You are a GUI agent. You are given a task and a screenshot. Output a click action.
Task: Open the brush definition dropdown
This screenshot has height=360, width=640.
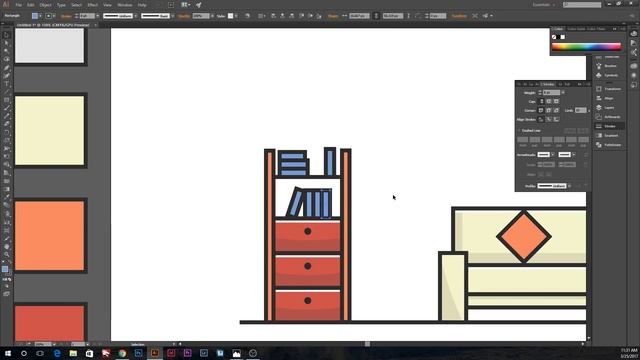point(172,16)
